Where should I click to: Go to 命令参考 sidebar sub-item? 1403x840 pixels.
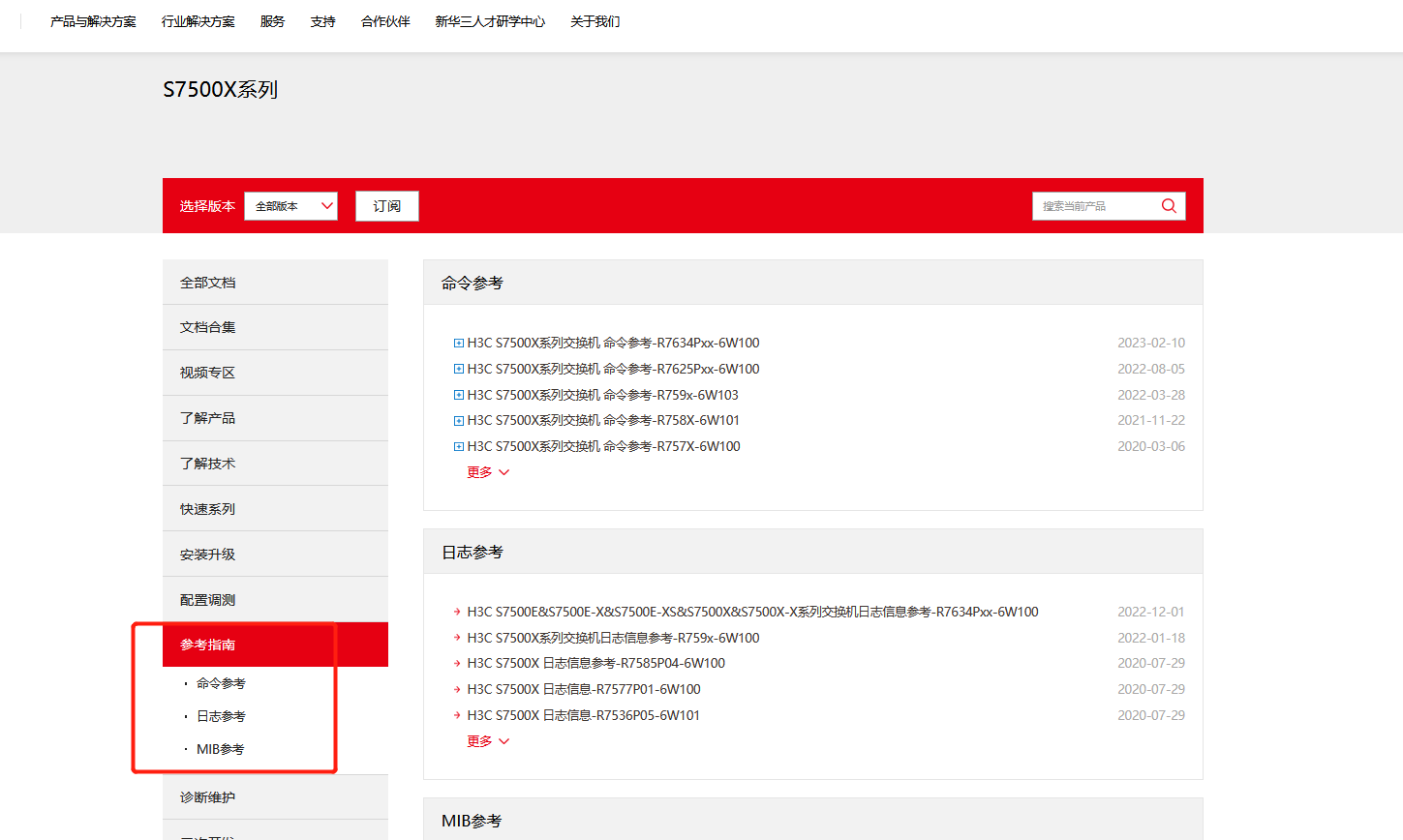[x=221, y=683]
